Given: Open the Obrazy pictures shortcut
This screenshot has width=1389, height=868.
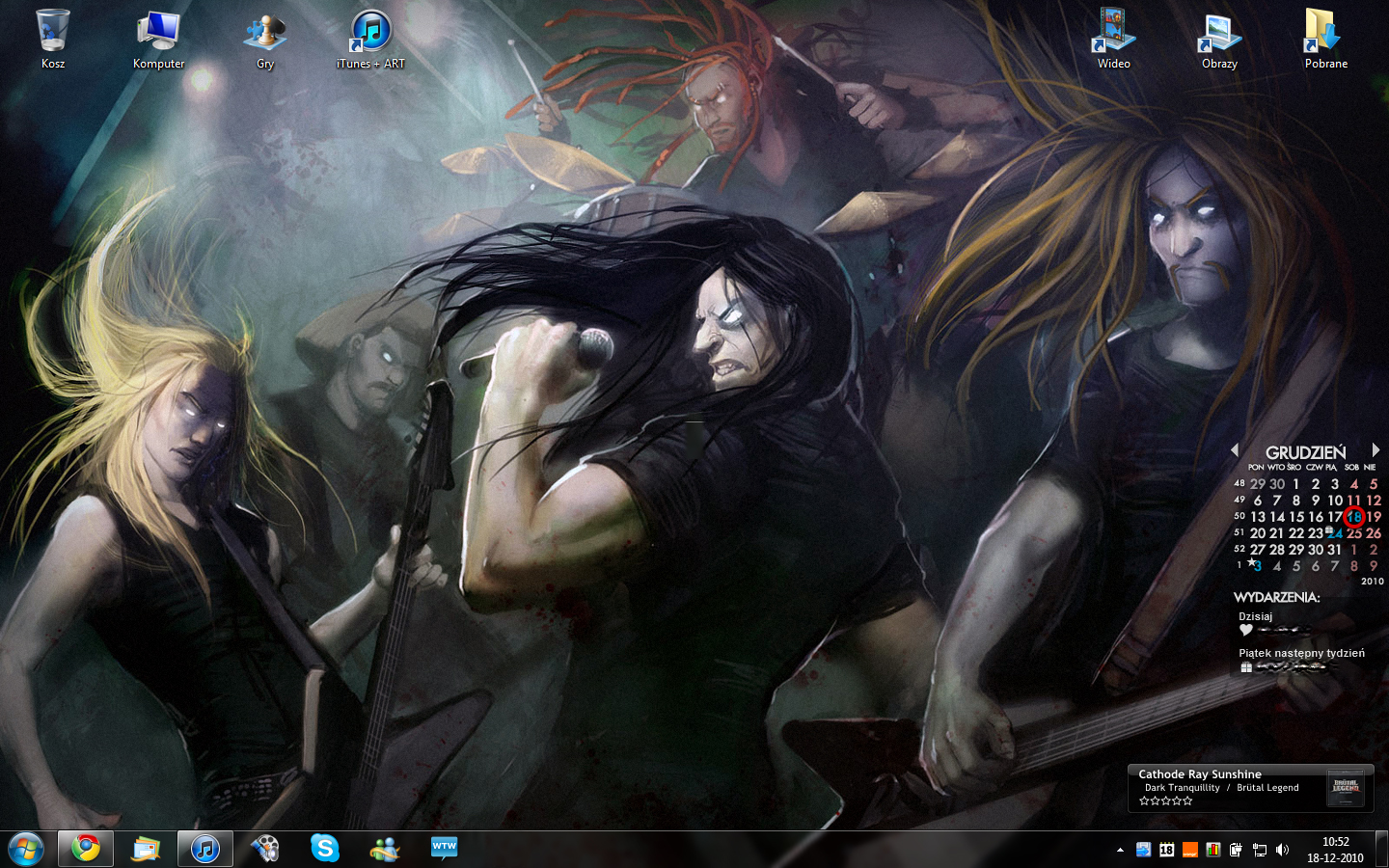Looking at the screenshot, I should coord(1219,39).
